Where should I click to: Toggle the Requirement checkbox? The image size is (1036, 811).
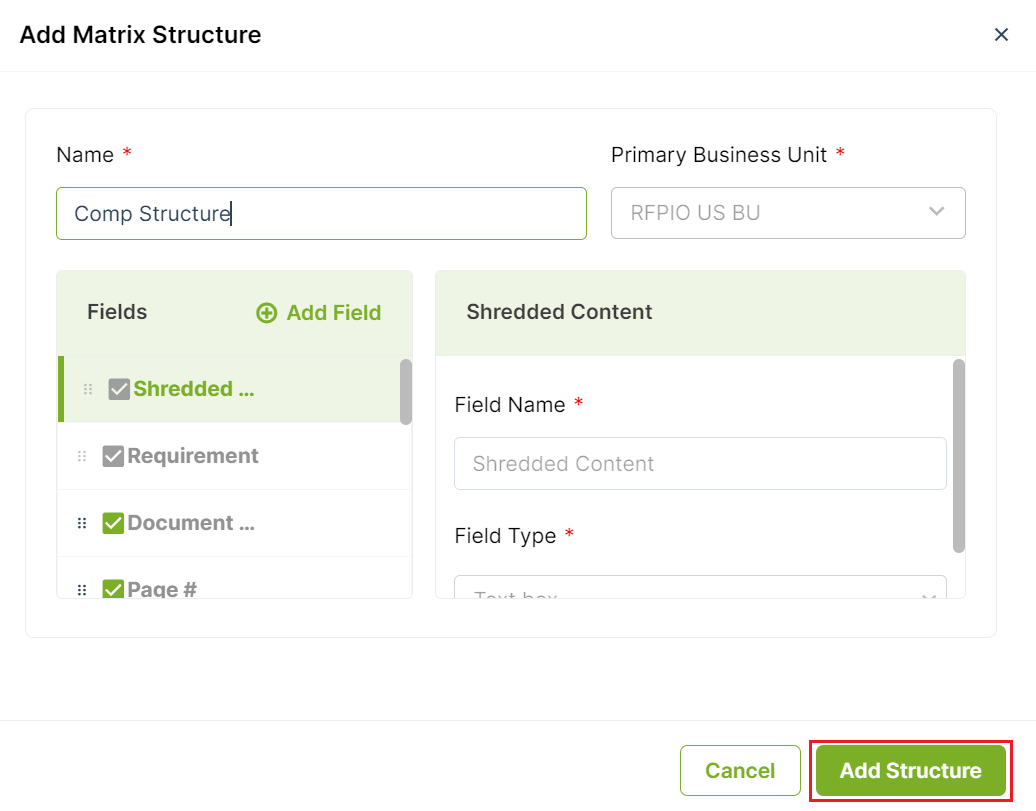pos(113,456)
